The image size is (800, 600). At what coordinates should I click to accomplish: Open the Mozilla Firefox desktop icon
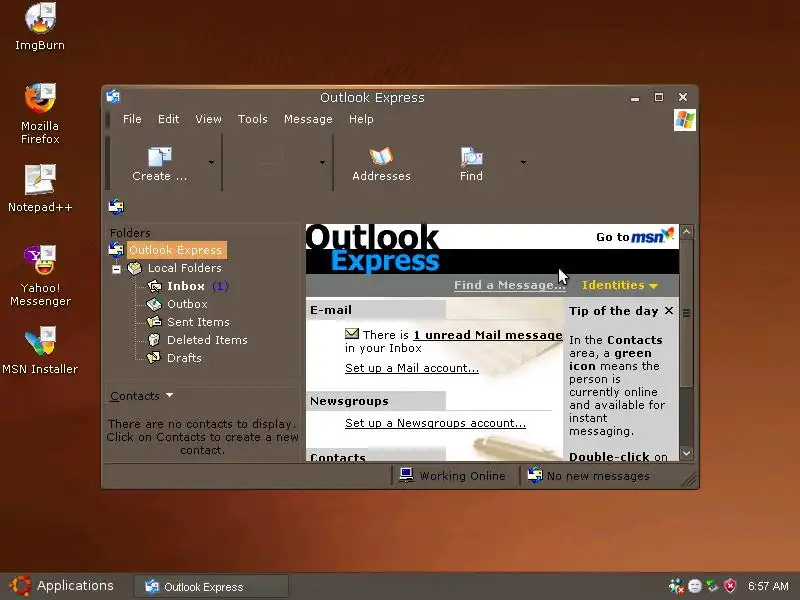[x=40, y=98]
